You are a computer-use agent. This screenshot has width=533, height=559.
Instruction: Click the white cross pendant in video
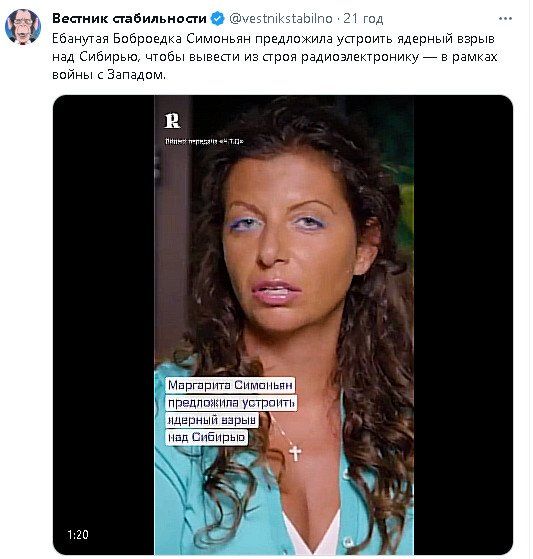tap(295, 453)
